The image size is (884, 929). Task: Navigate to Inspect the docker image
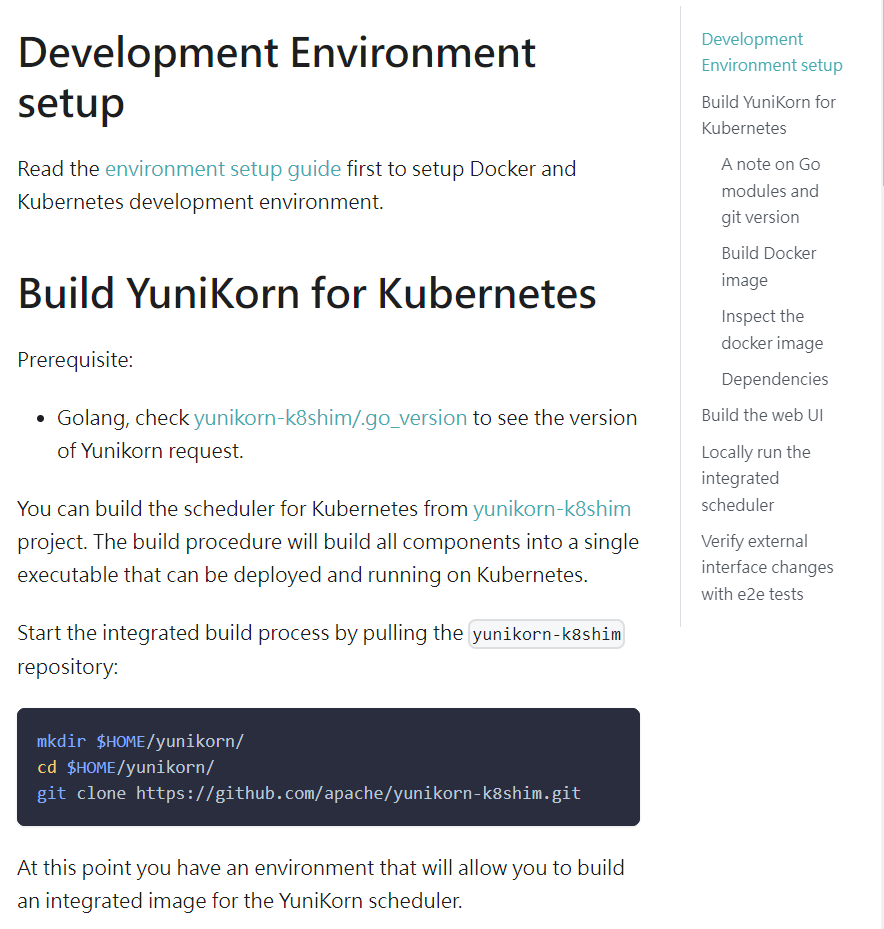772,329
